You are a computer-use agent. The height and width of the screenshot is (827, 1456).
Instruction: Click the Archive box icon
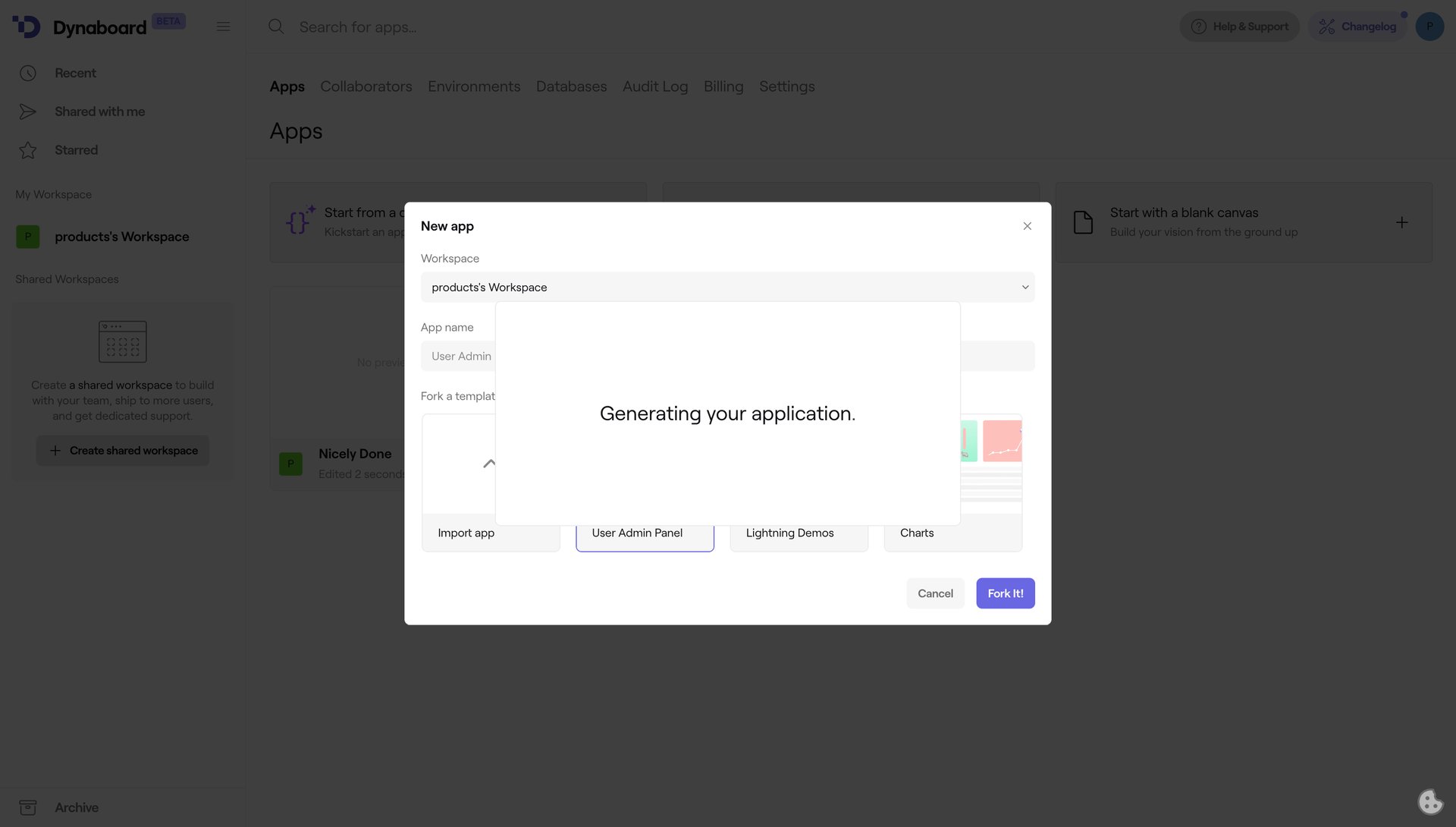28,807
